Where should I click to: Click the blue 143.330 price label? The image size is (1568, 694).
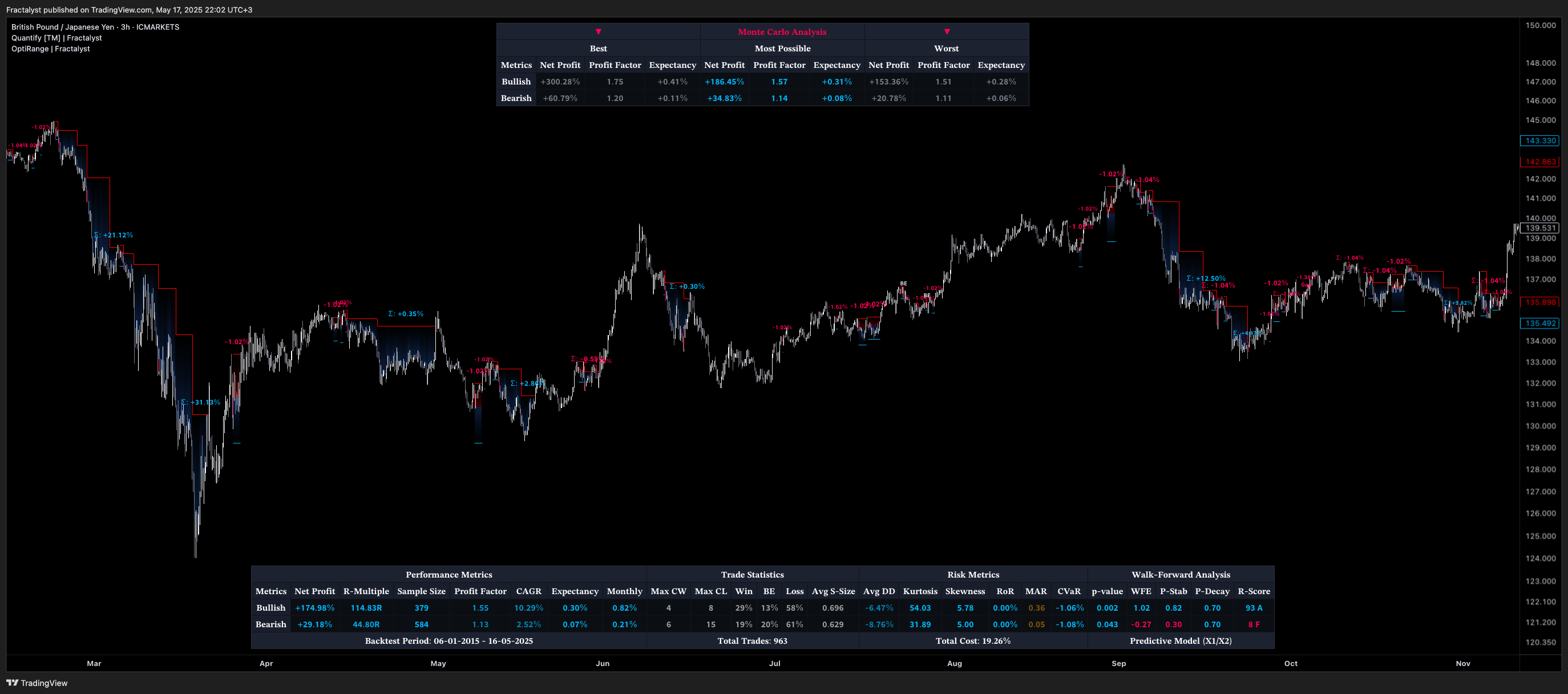click(x=1540, y=140)
